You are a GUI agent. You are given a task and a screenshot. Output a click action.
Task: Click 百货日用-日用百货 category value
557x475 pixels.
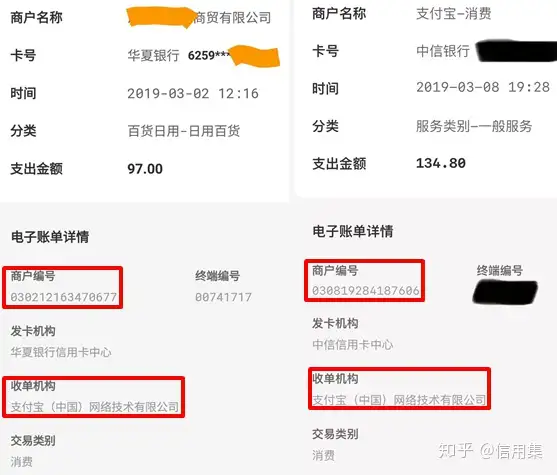point(184,131)
